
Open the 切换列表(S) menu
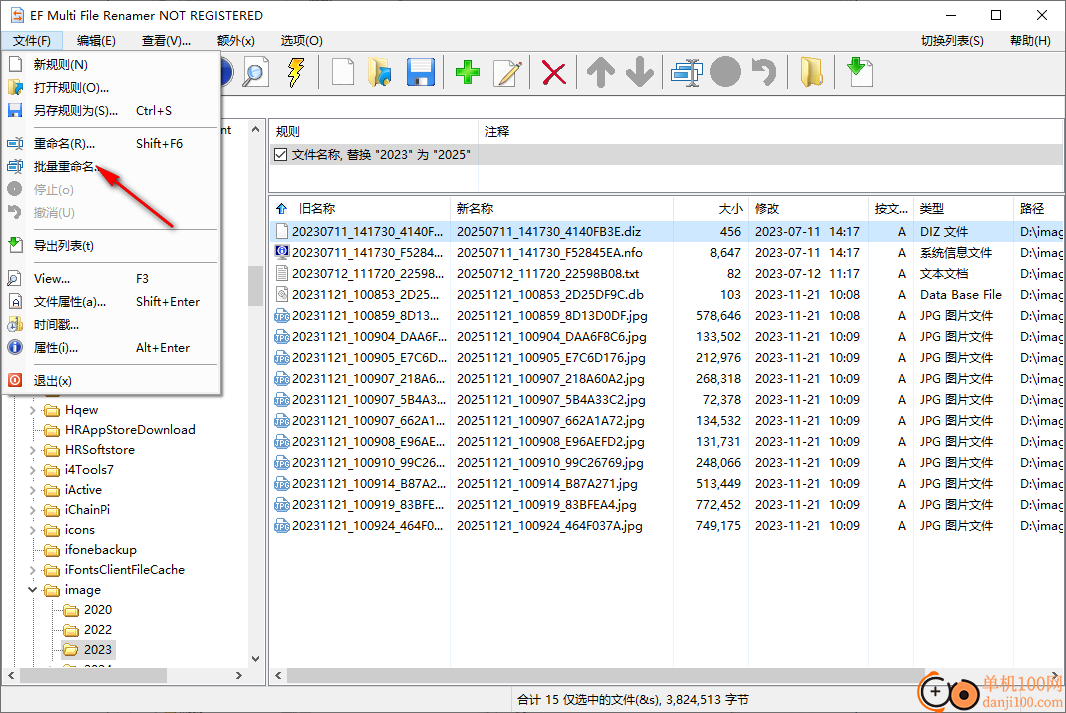[x=952, y=41]
